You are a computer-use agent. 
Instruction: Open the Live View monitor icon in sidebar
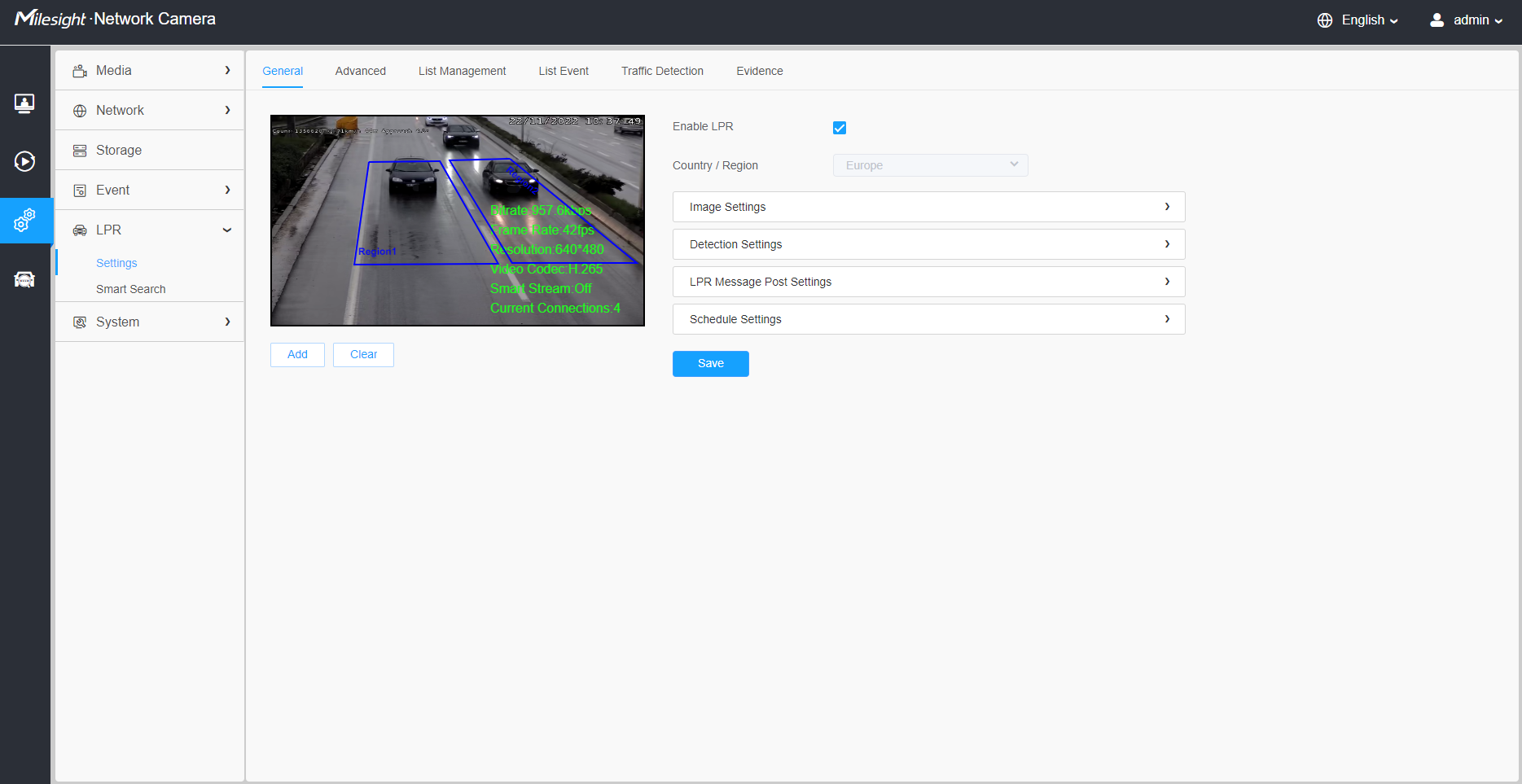click(24, 103)
